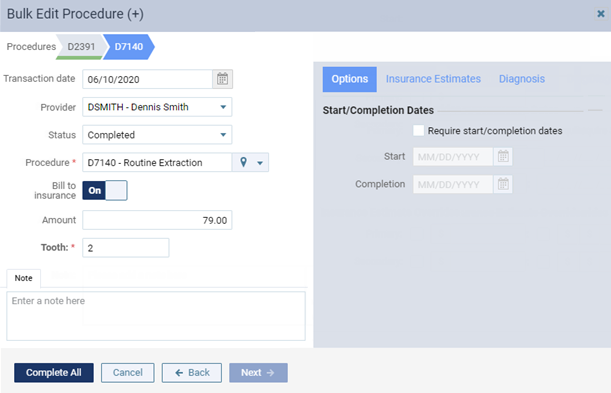Click the tooth location pin icon

pyautogui.click(x=243, y=162)
